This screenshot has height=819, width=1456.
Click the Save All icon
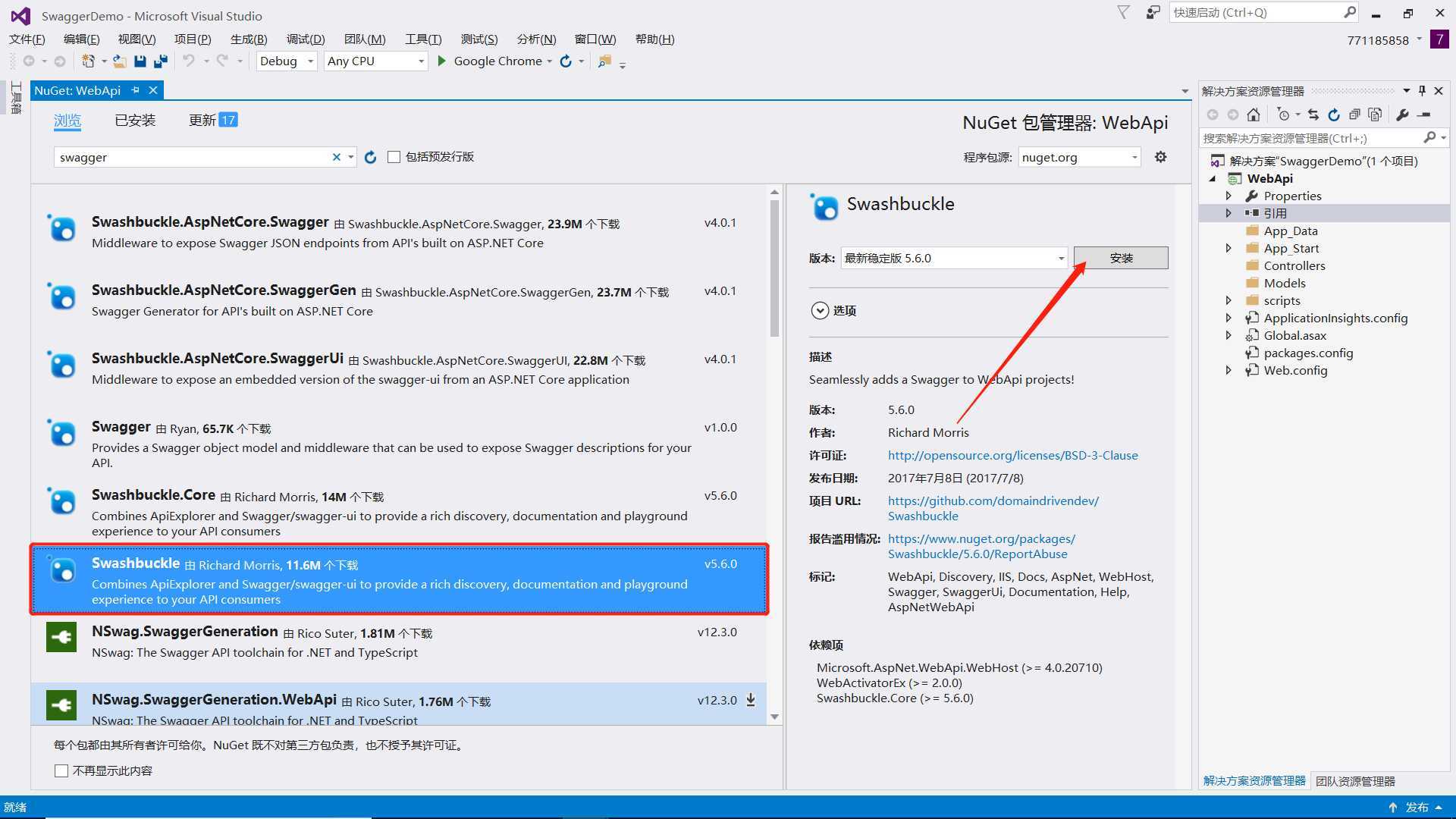(x=160, y=61)
